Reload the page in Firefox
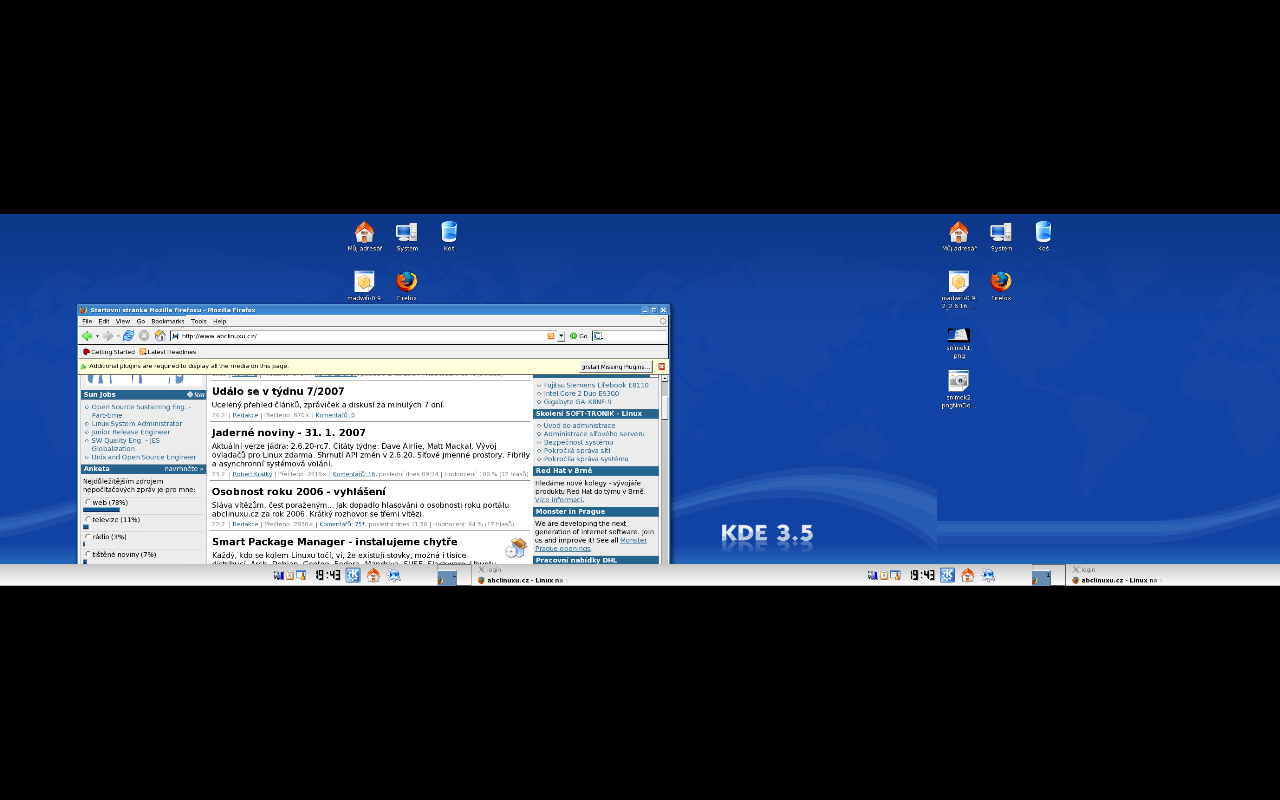Image resolution: width=1280 pixels, height=800 pixels. coord(129,336)
